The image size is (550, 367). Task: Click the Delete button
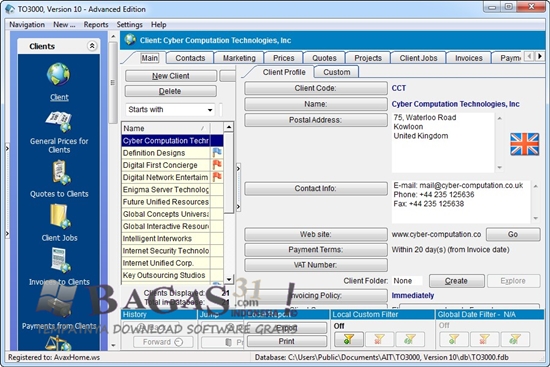point(170,91)
